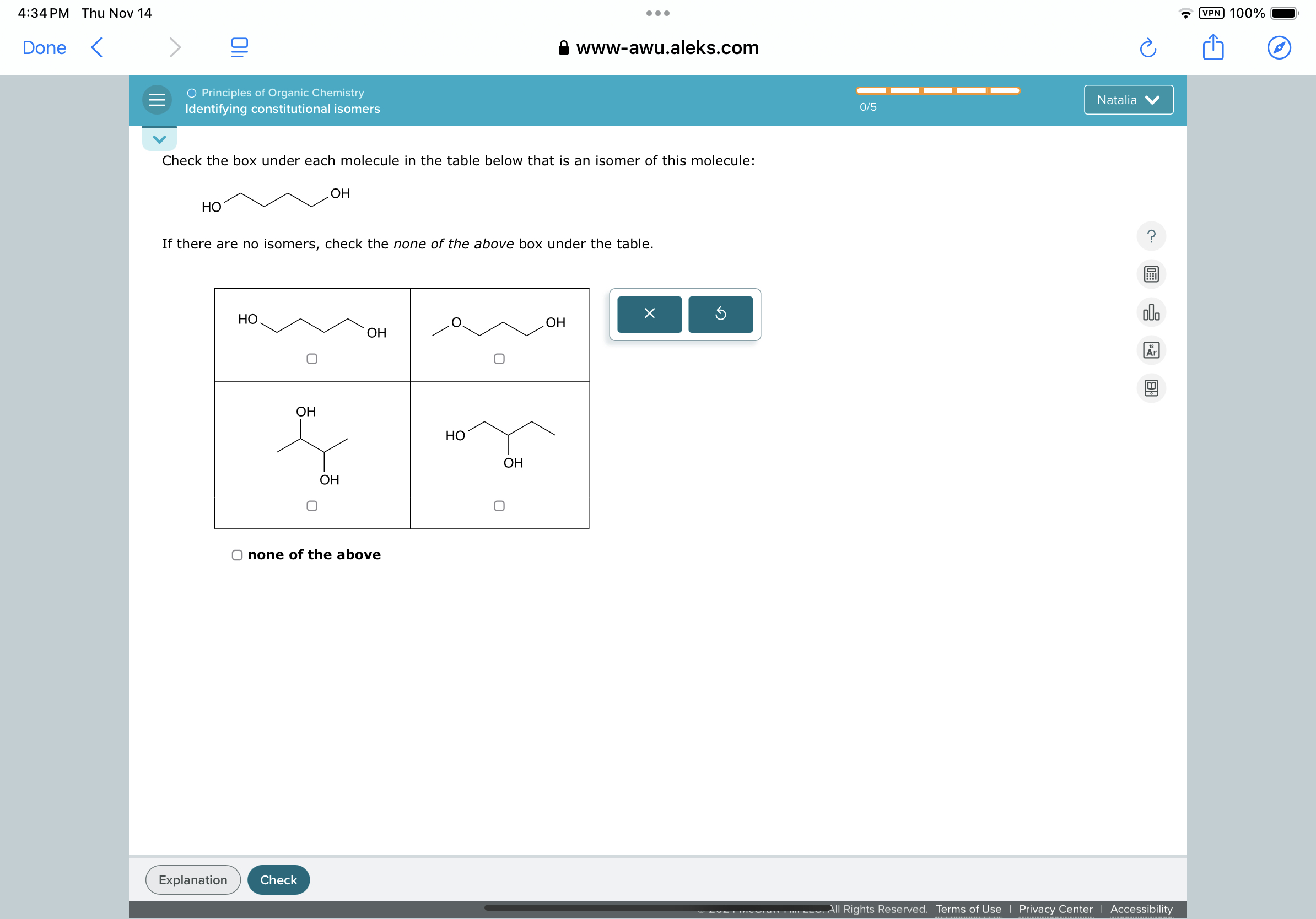The image size is (1316, 919).
Task: Tap the Safari share icon
Action: tap(1213, 47)
